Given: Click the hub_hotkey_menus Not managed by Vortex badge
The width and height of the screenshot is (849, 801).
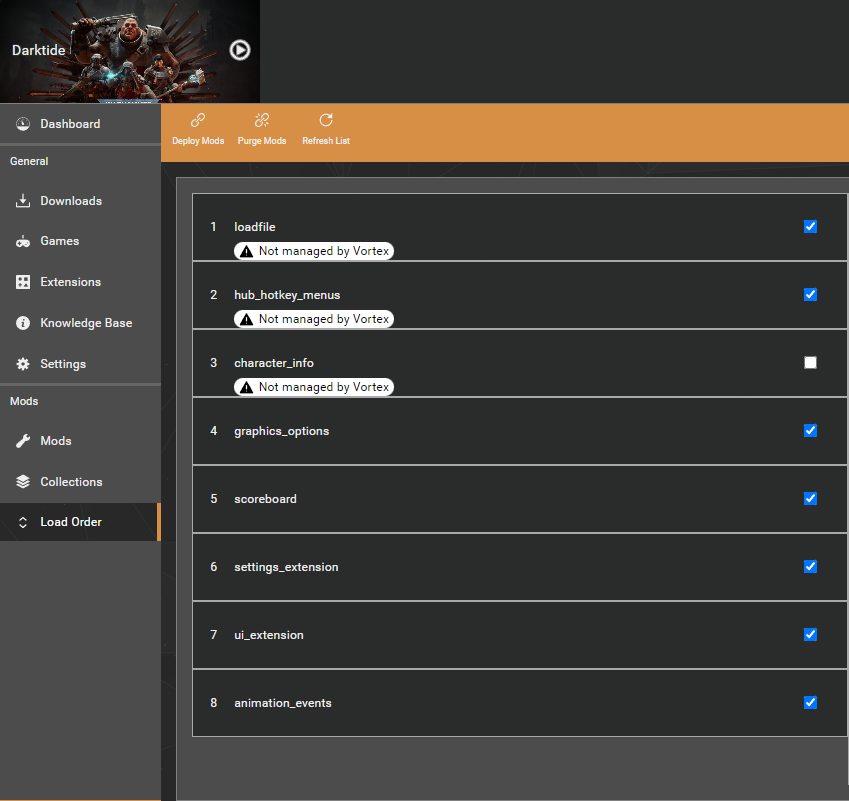Looking at the screenshot, I should click(x=314, y=319).
